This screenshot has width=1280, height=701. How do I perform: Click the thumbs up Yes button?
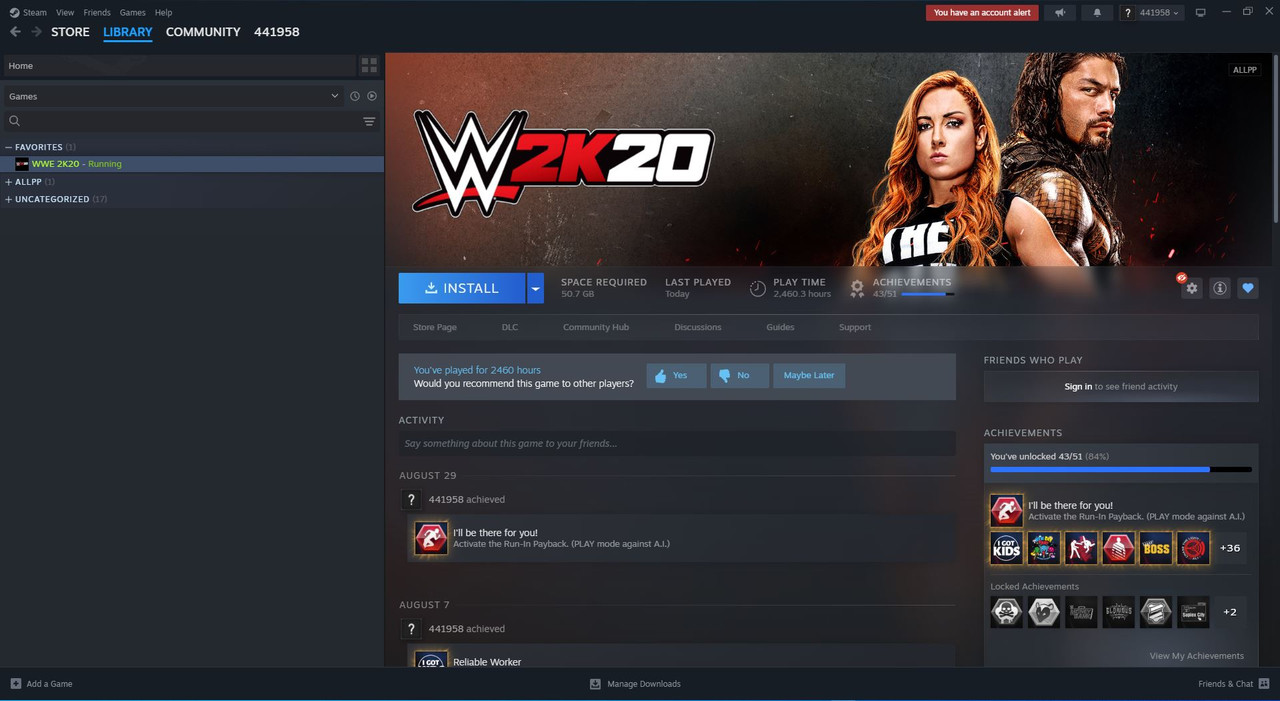point(676,375)
